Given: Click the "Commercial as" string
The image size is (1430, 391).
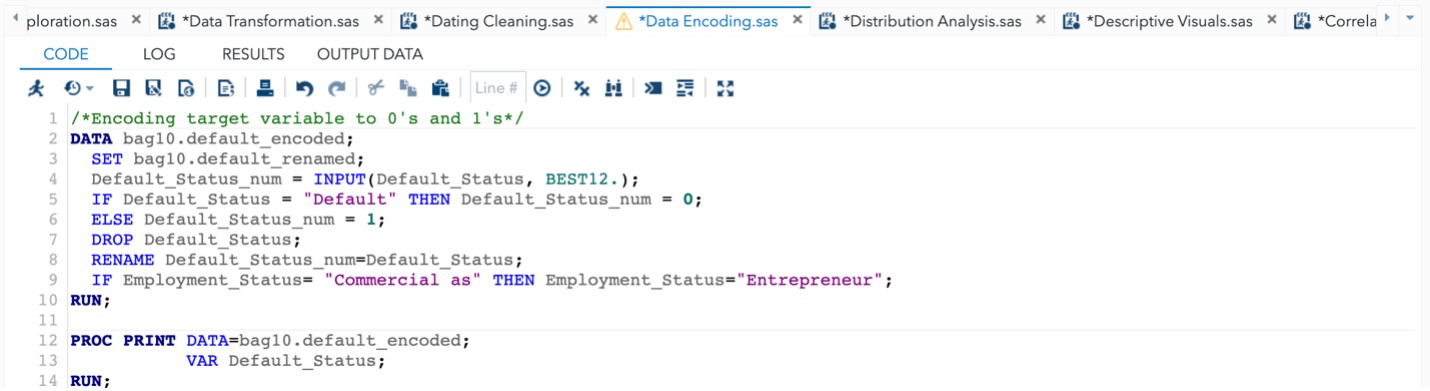Looking at the screenshot, I should pos(403,279).
